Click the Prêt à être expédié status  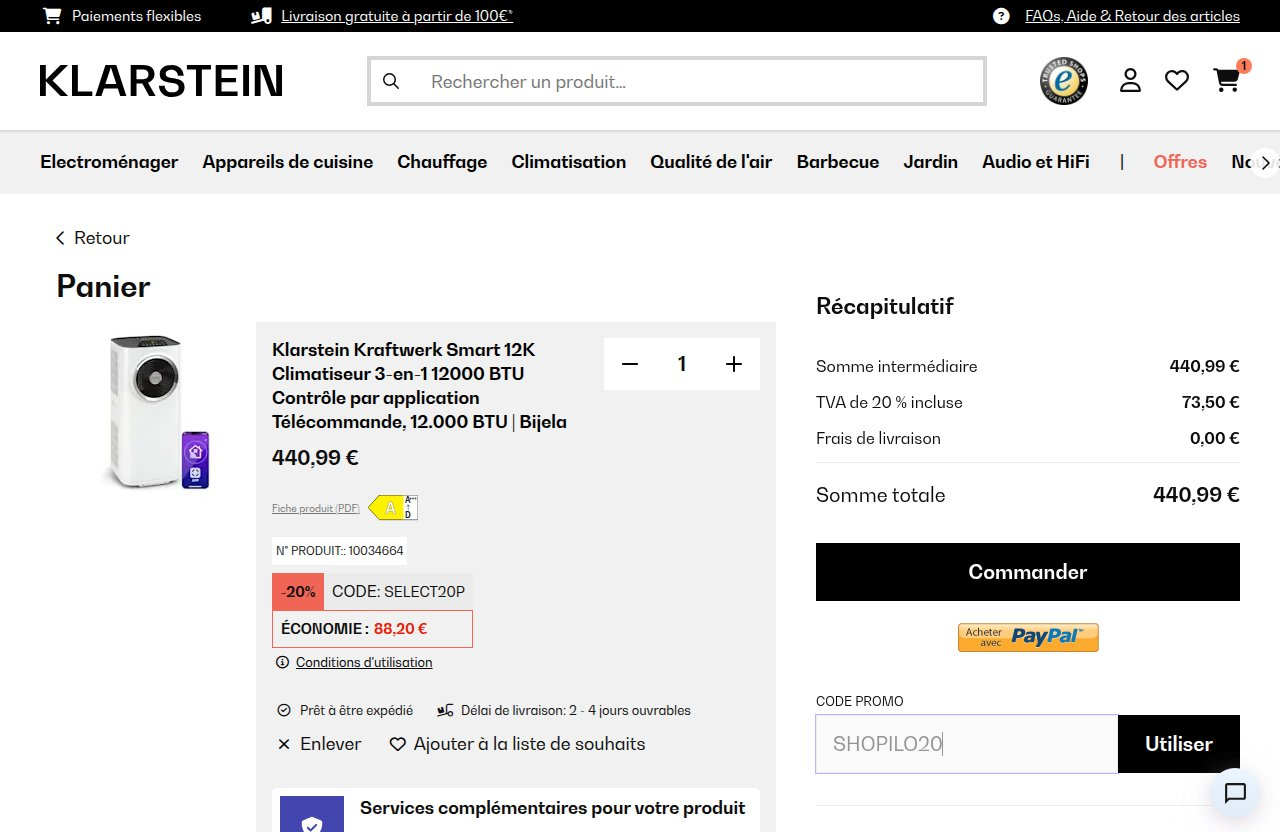[345, 711]
